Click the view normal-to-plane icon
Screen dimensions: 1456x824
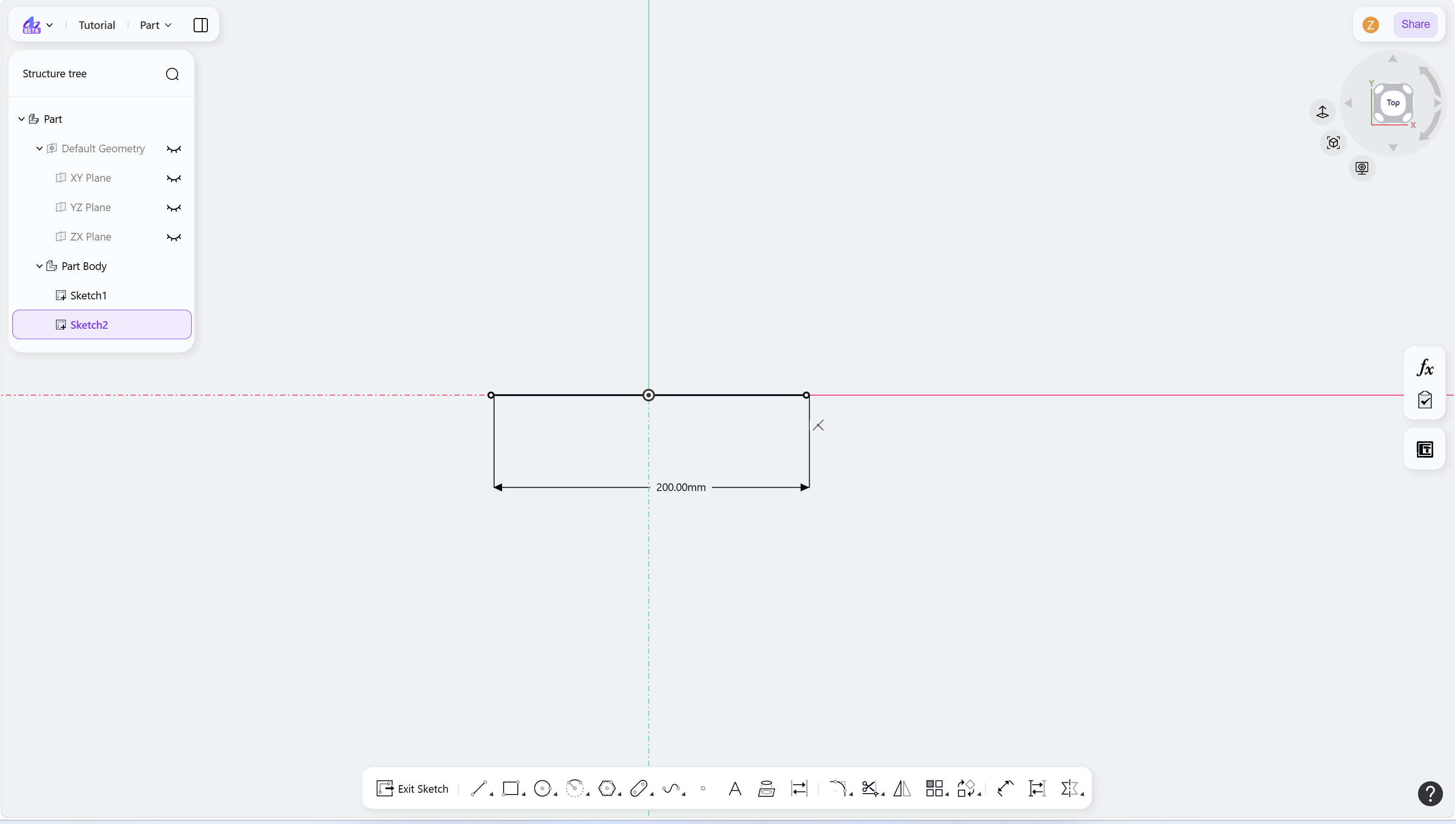click(1322, 111)
